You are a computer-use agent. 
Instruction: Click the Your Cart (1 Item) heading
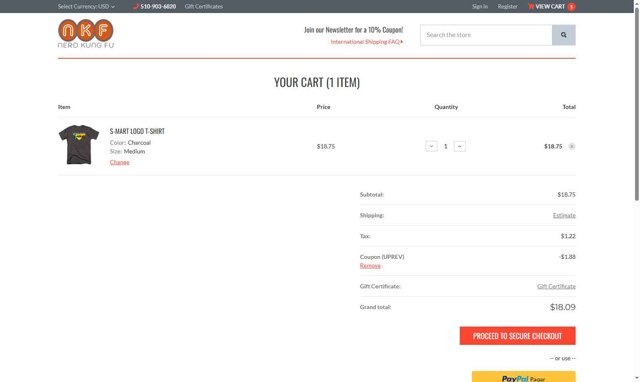pyautogui.click(x=317, y=82)
